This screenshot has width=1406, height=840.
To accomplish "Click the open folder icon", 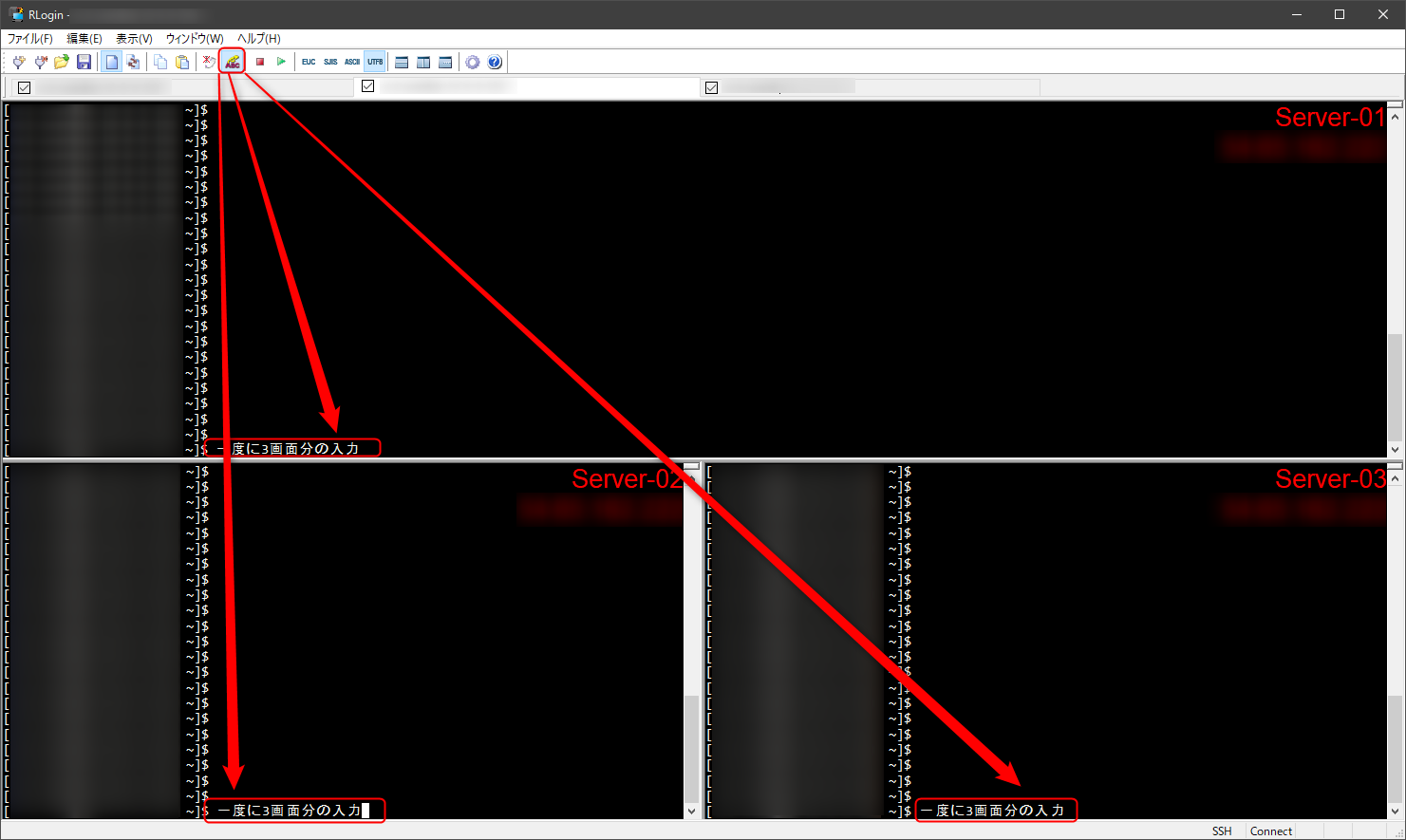I will click(x=62, y=62).
